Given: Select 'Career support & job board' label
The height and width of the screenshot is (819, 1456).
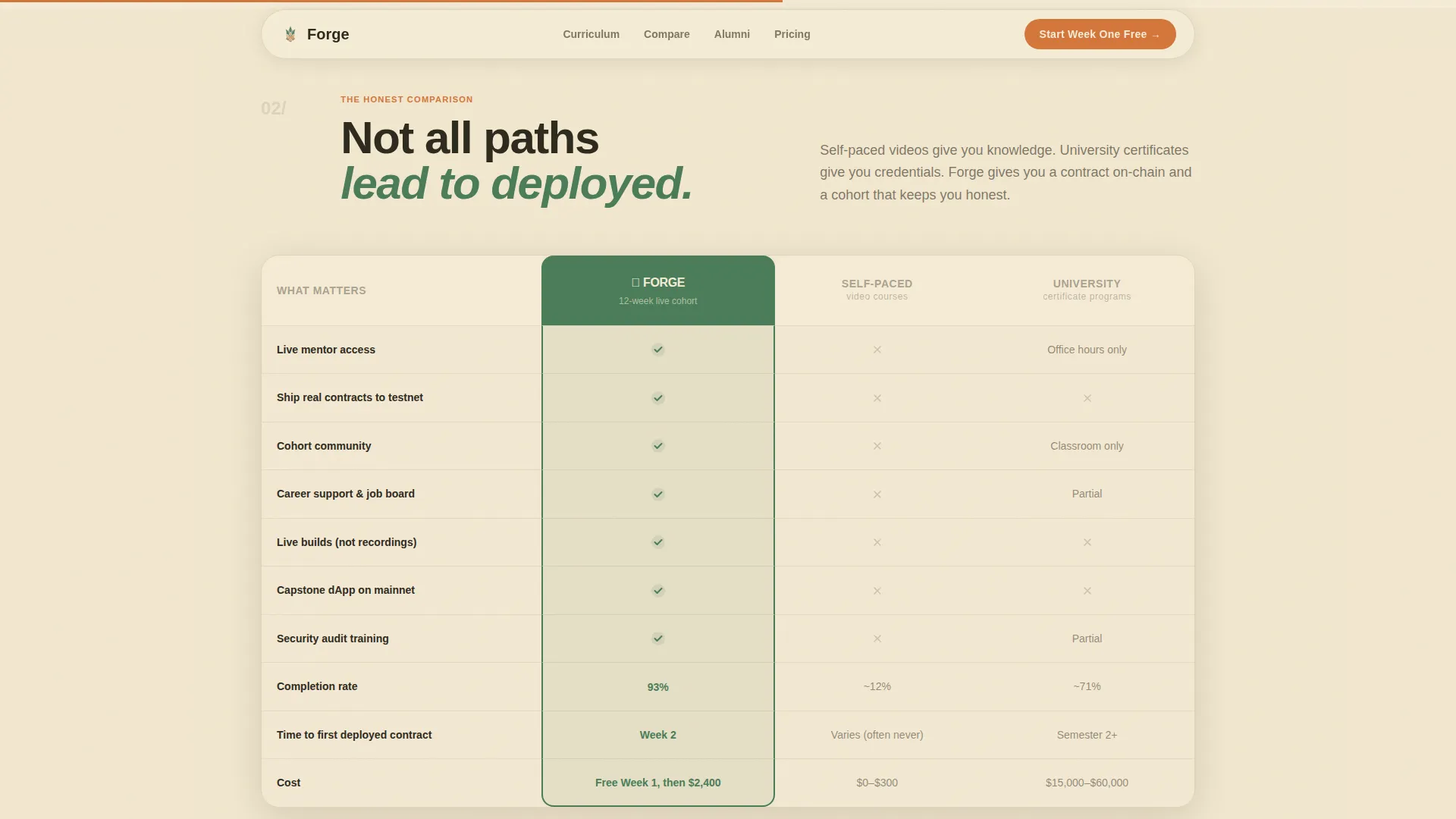Looking at the screenshot, I should coord(346,494).
